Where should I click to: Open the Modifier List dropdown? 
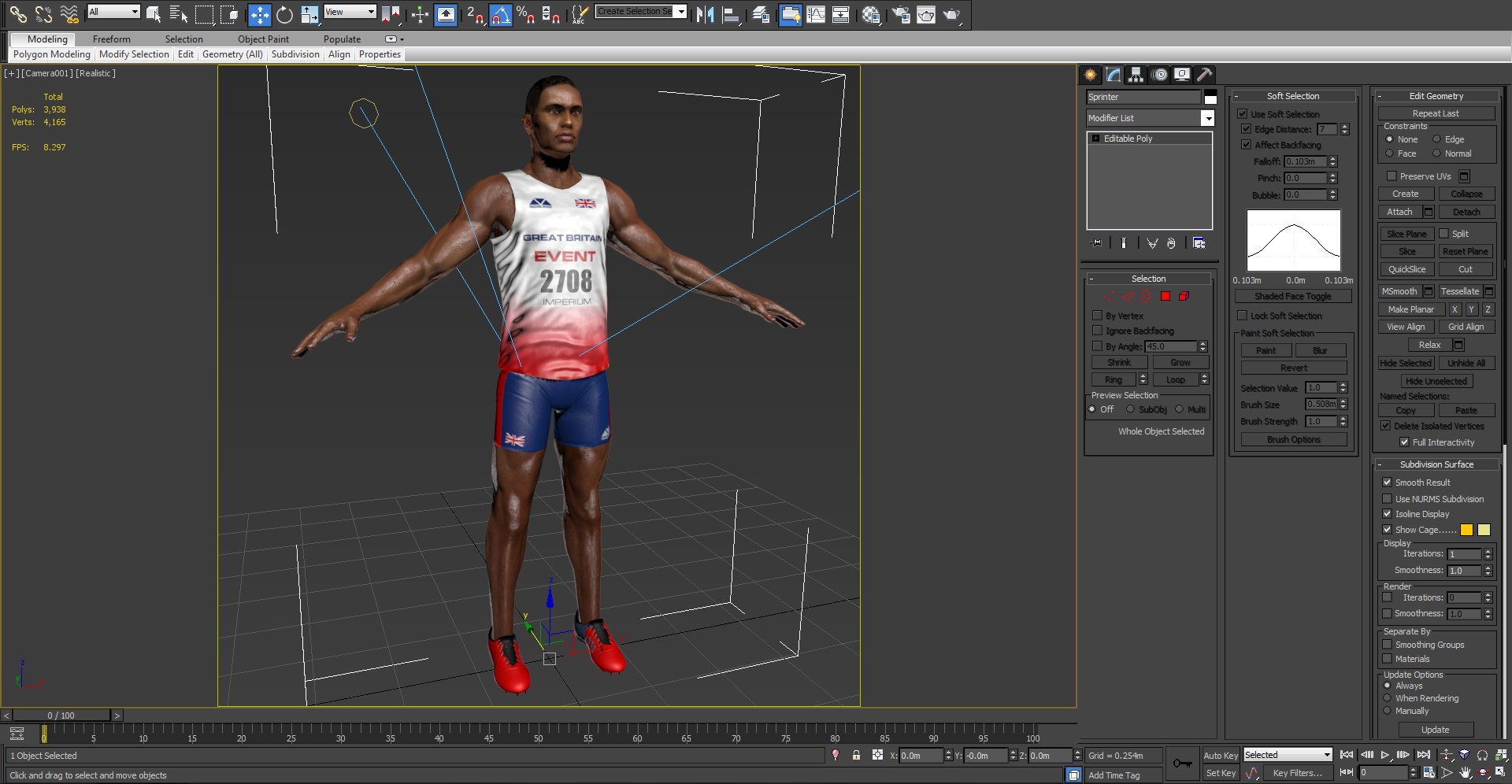pyautogui.click(x=1207, y=118)
